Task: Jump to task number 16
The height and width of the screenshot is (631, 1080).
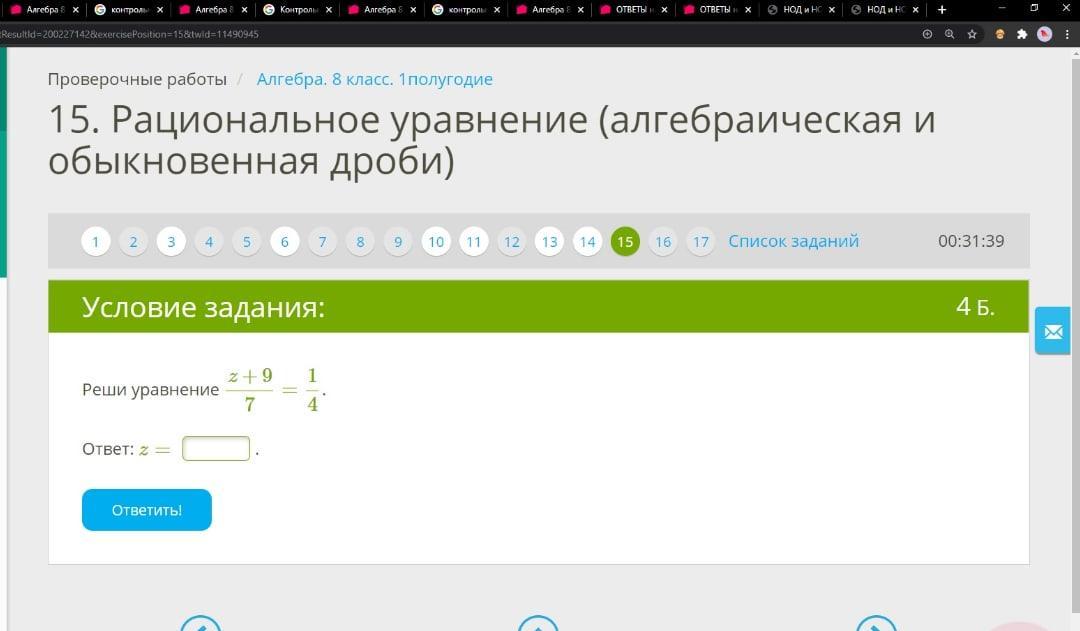Action: click(663, 242)
